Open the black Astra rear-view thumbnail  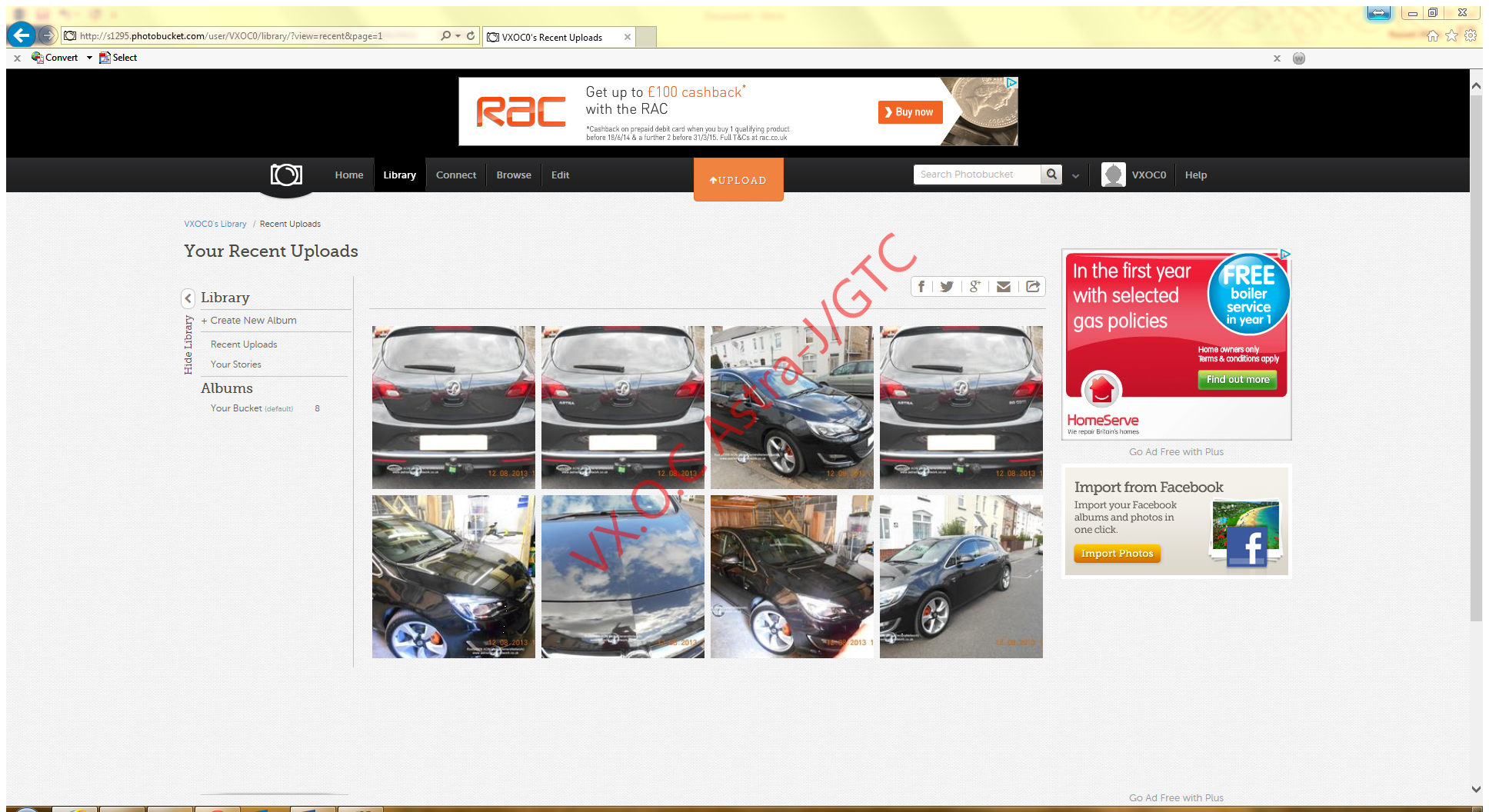click(x=453, y=408)
